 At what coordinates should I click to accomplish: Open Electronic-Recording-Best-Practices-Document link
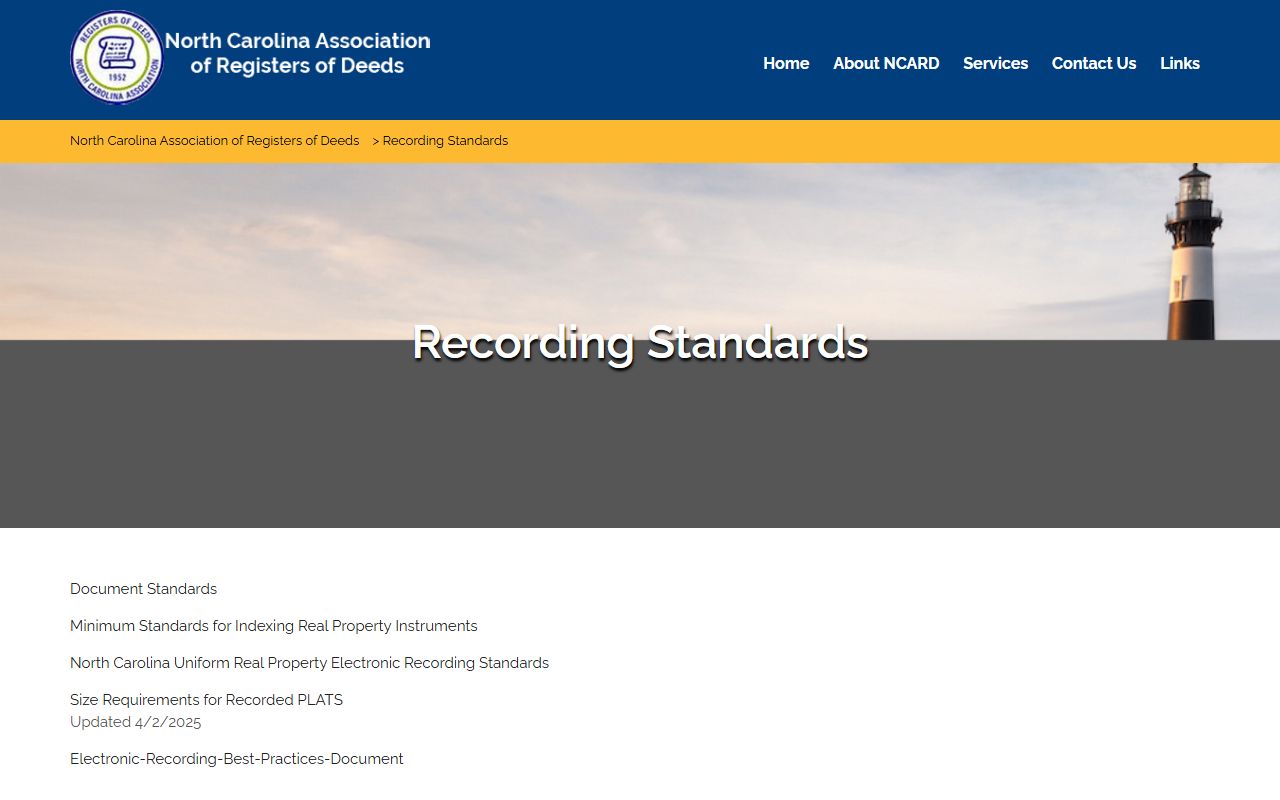pyautogui.click(x=237, y=759)
